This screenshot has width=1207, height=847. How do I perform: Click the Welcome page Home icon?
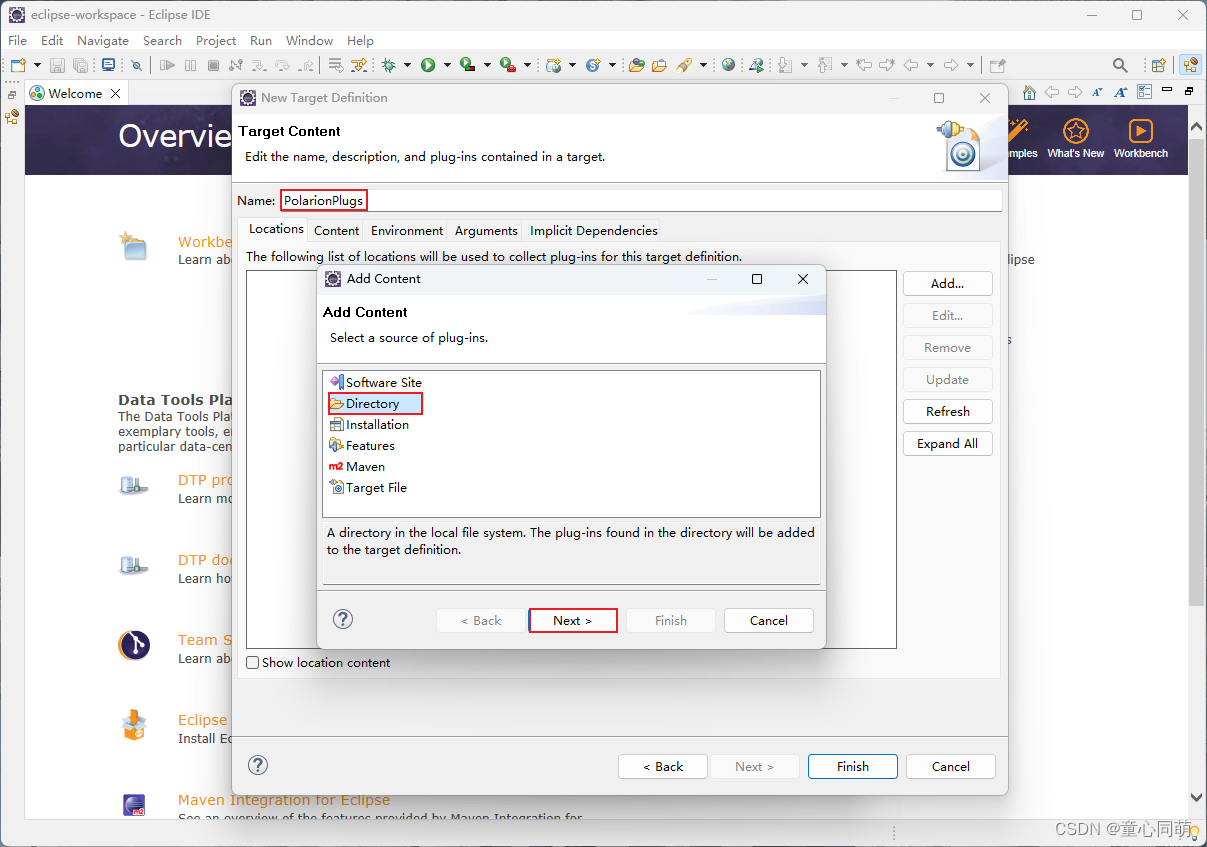coord(1029,91)
